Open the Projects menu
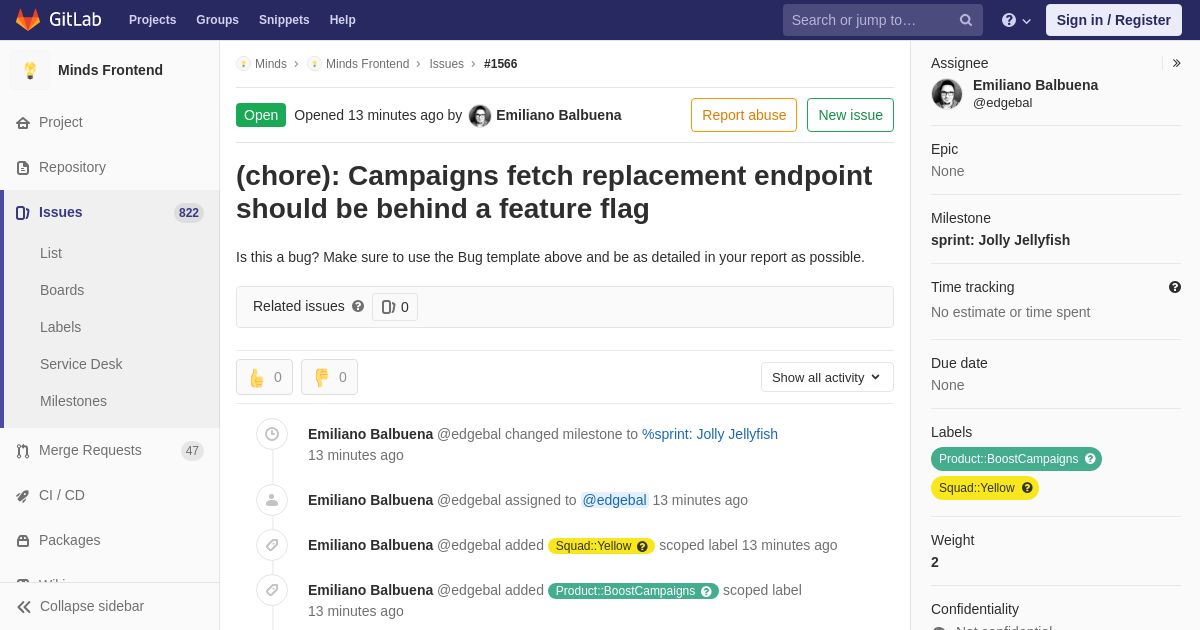Screen dimensions: 1200x630 [152, 20]
